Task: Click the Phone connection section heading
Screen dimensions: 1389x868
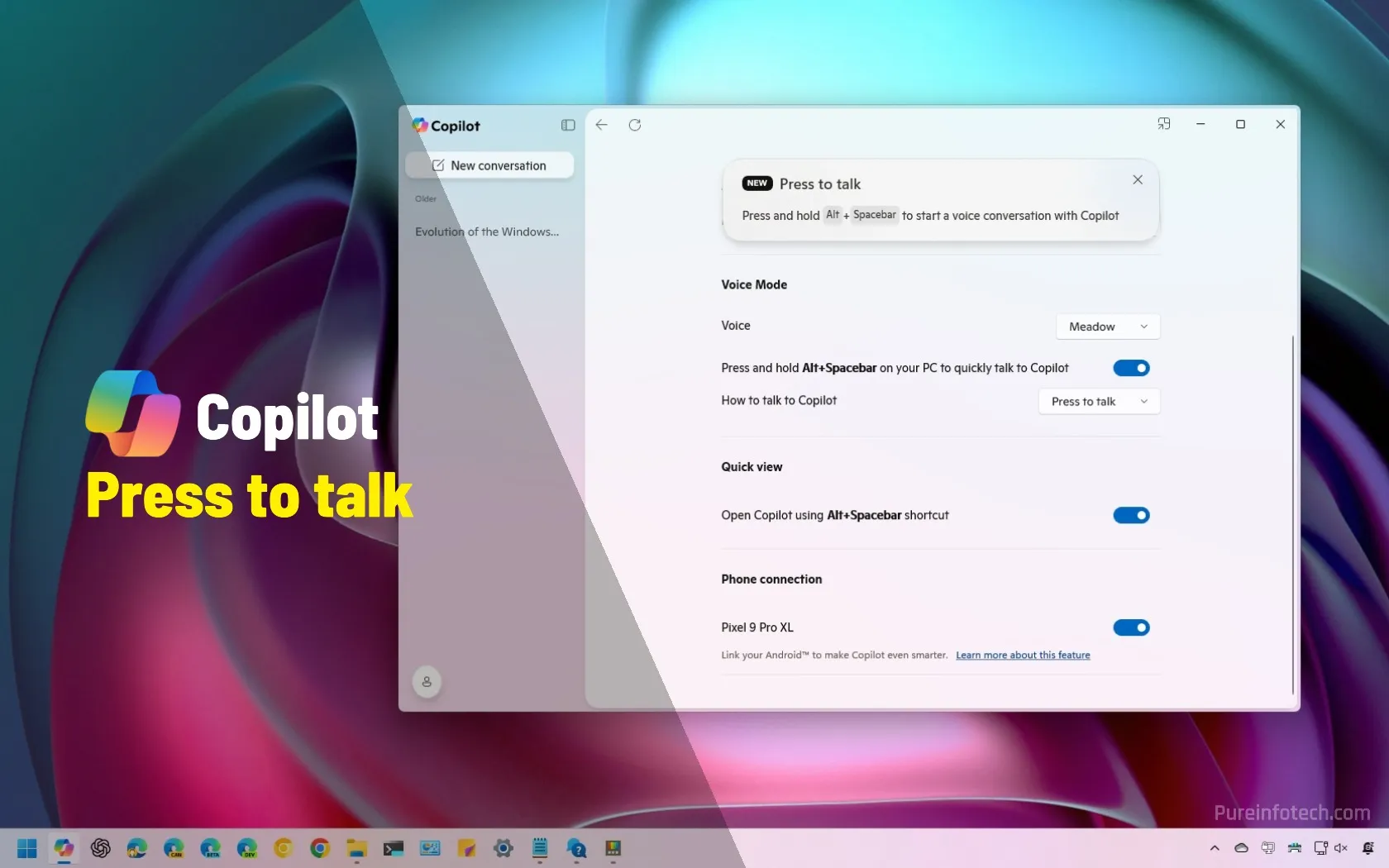Action: [x=771, y=579]
